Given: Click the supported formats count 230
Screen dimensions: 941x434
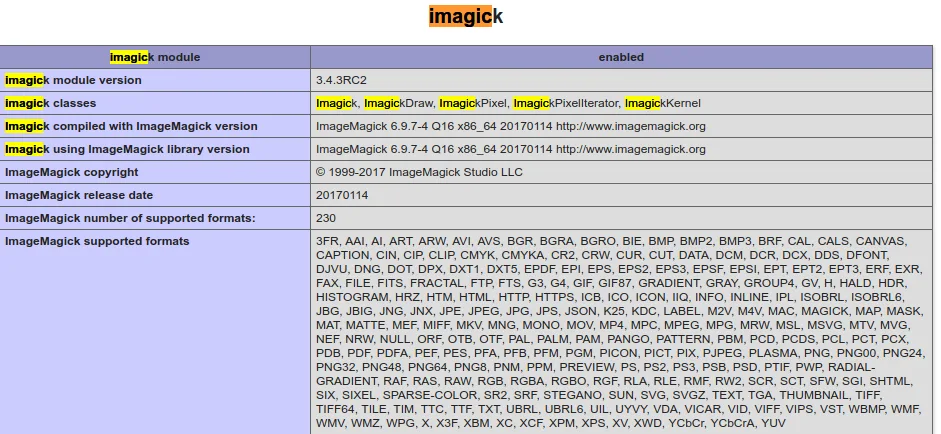Looking at the screenshot, I should (326, 218).
